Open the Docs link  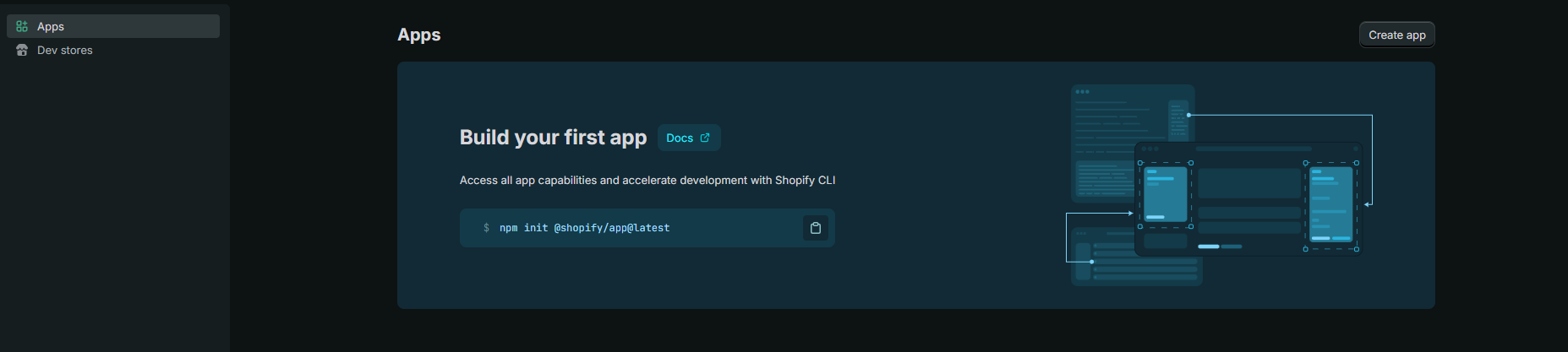(x=689, y=138)
